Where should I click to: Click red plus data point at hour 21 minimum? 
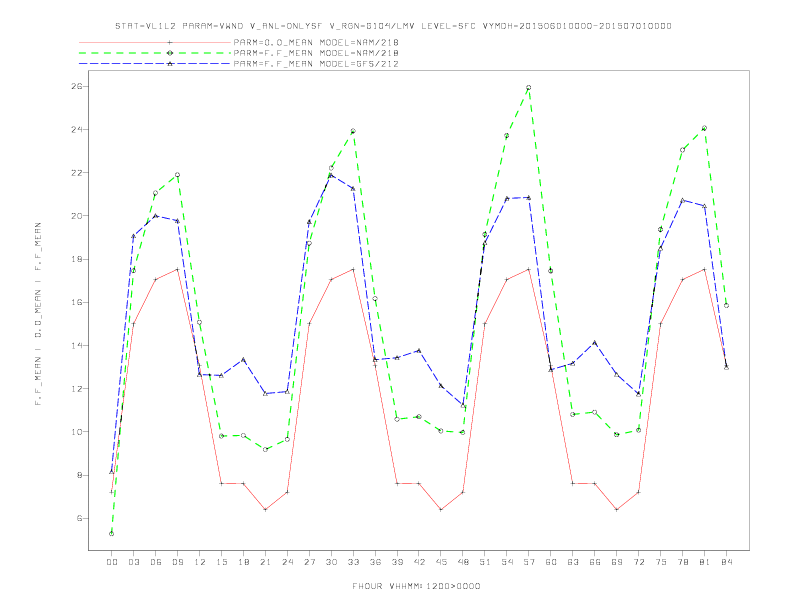(265, 509)
